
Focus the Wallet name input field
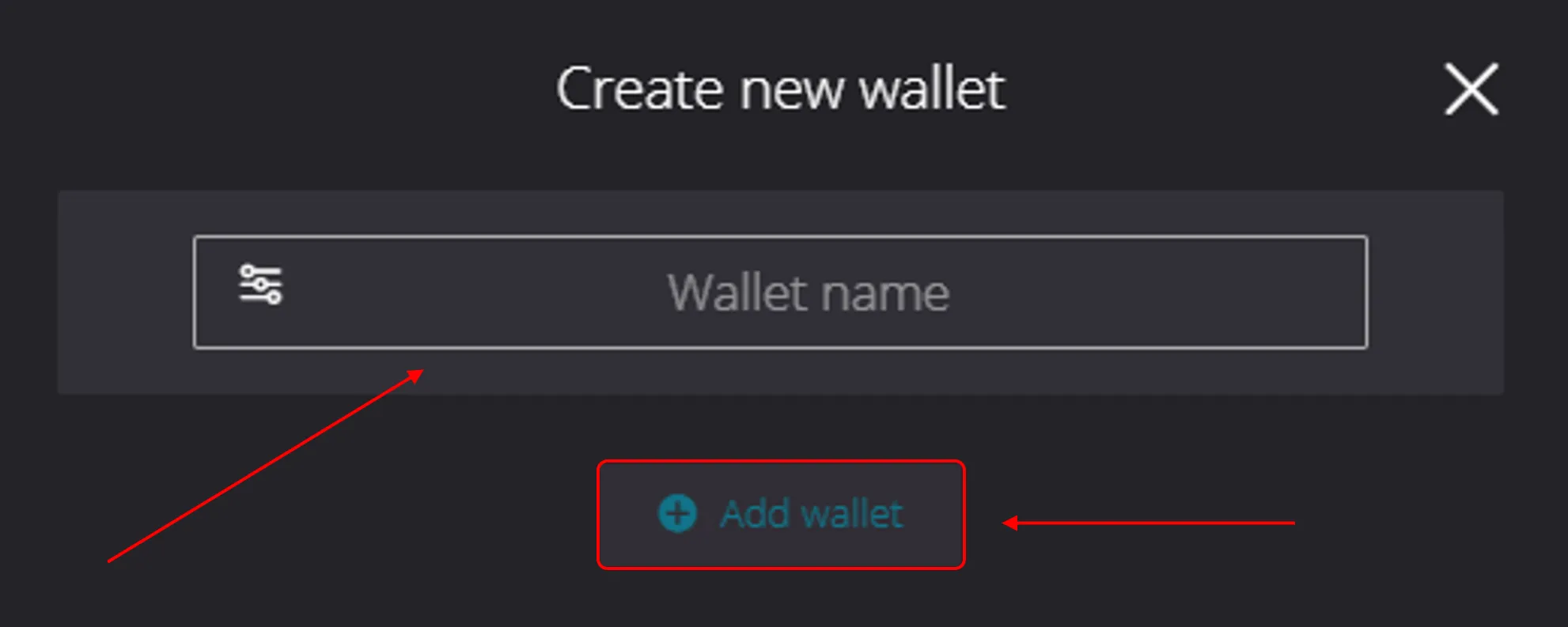point(780,292)
